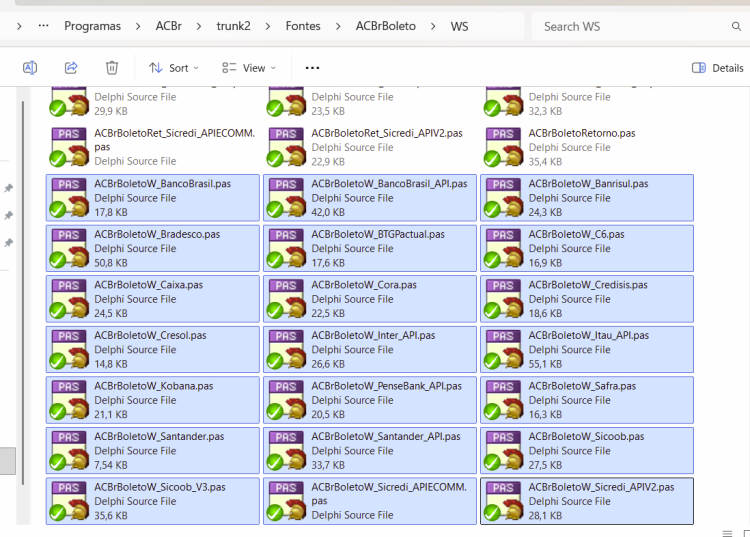Click the search magnifier icon
This screenshot has width=750, height=537.
pyautogui.click(x=736, y=26)
